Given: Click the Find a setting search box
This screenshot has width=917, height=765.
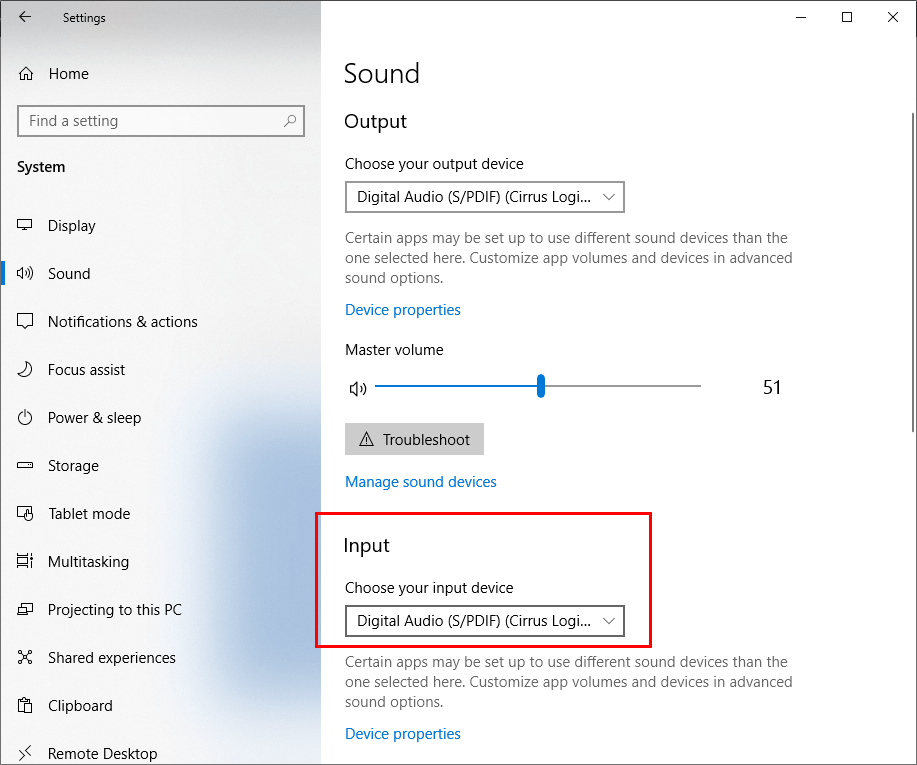Looking at the screenshot, I should tap(150, 121).
